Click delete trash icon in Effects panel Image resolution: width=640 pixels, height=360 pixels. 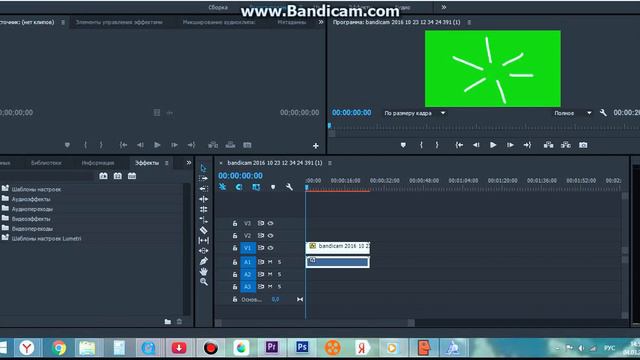click(x=179, y=322)
